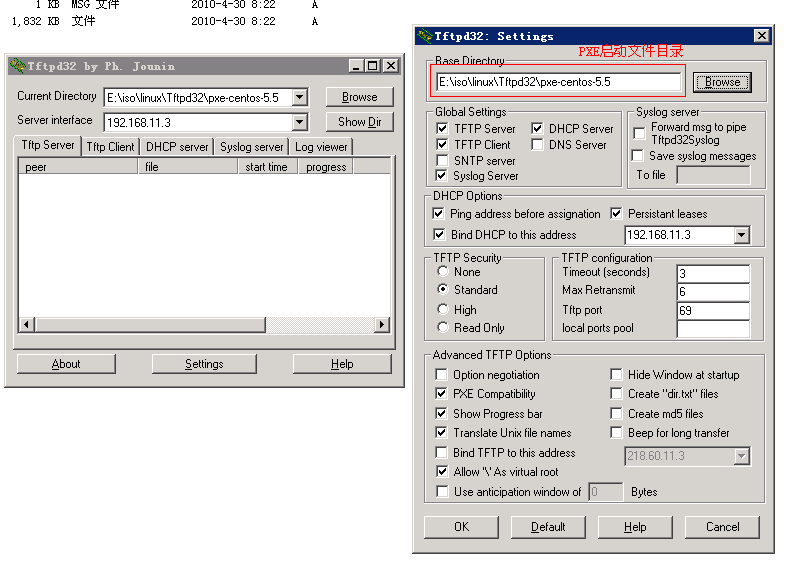Enable Use anticipation window checkbox

[442, 491]
